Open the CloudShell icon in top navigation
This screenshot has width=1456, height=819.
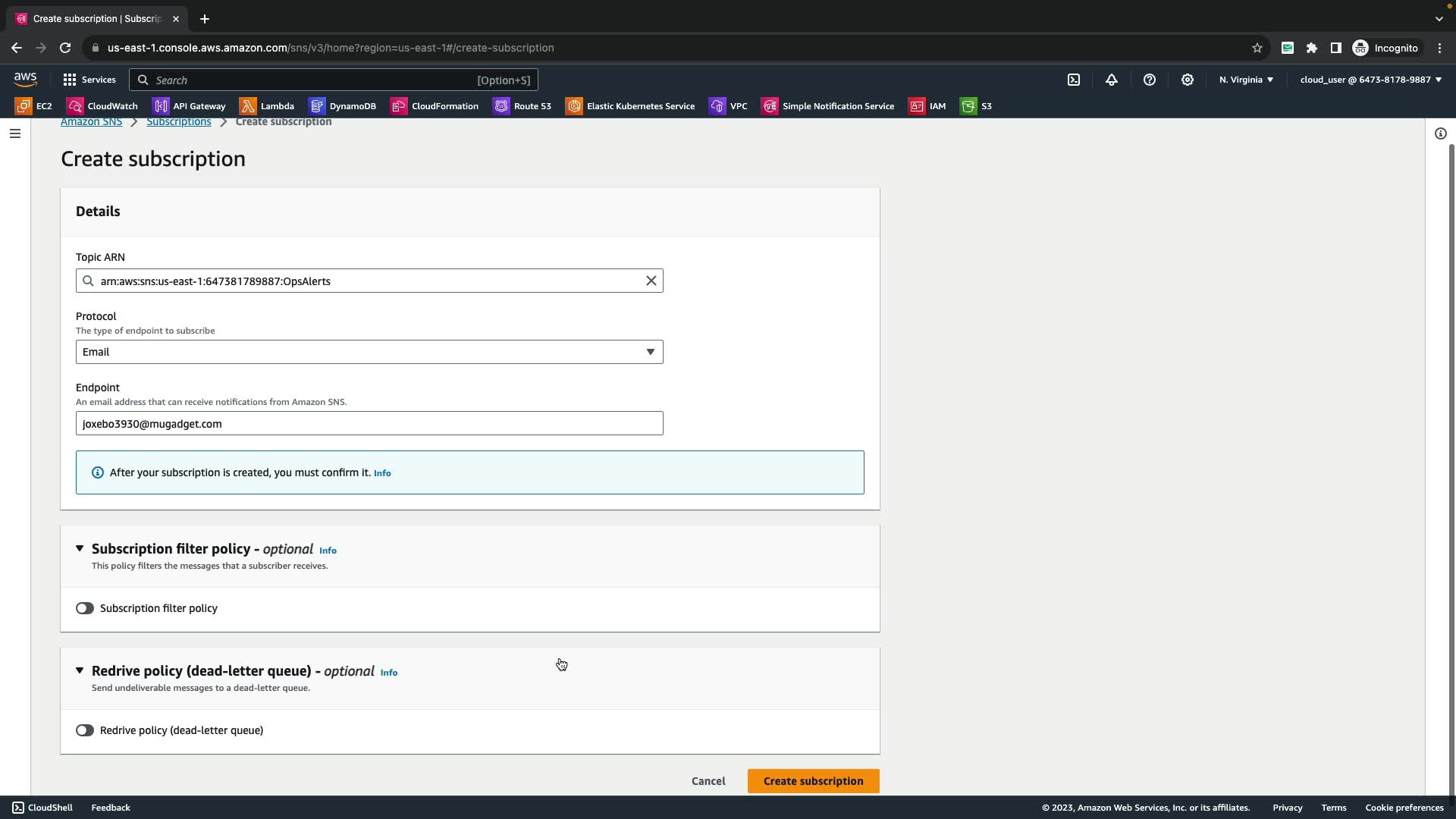1074,80
